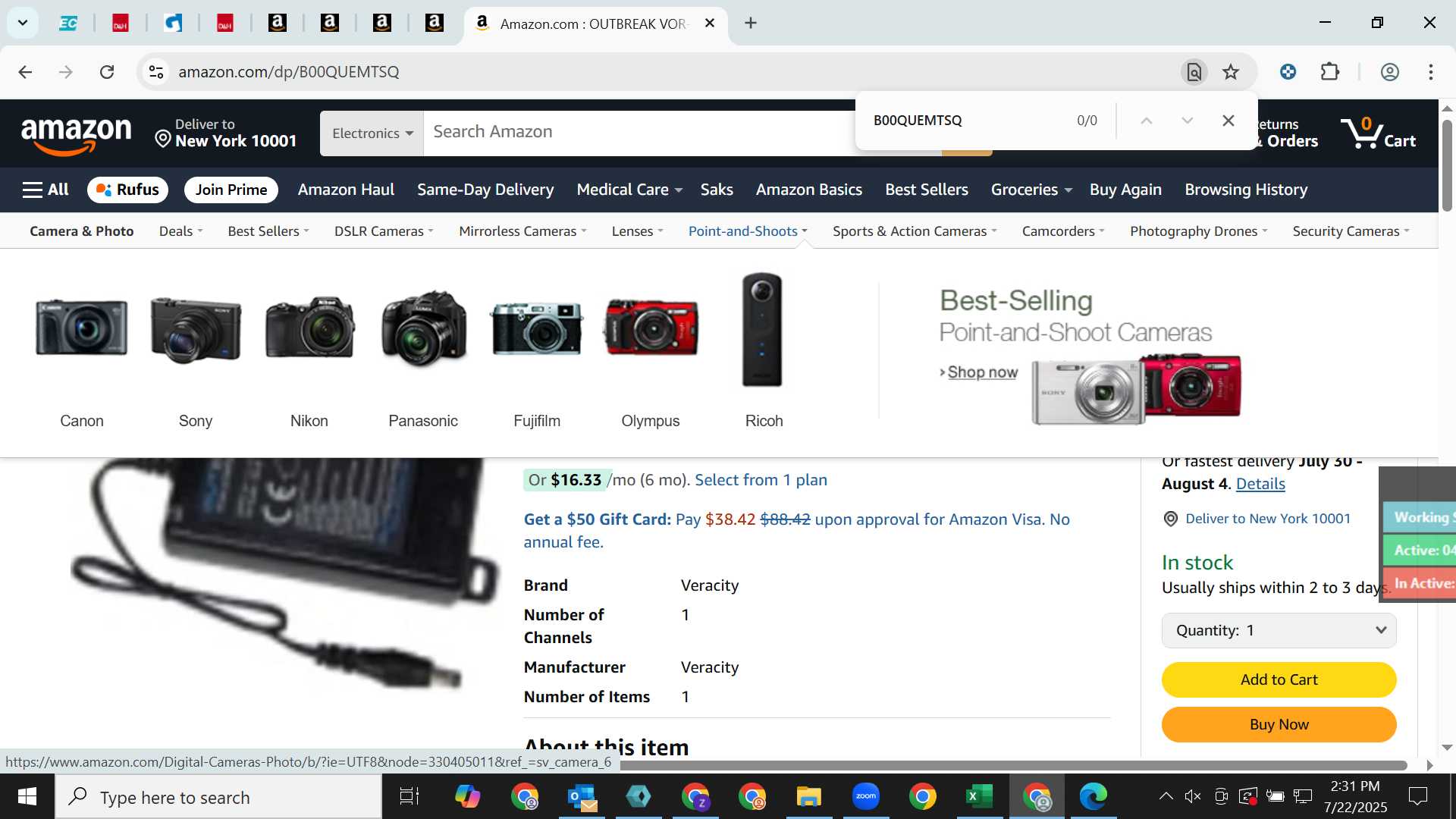
Task: Open the Quantity dropdown
Action: [1279, 631]
